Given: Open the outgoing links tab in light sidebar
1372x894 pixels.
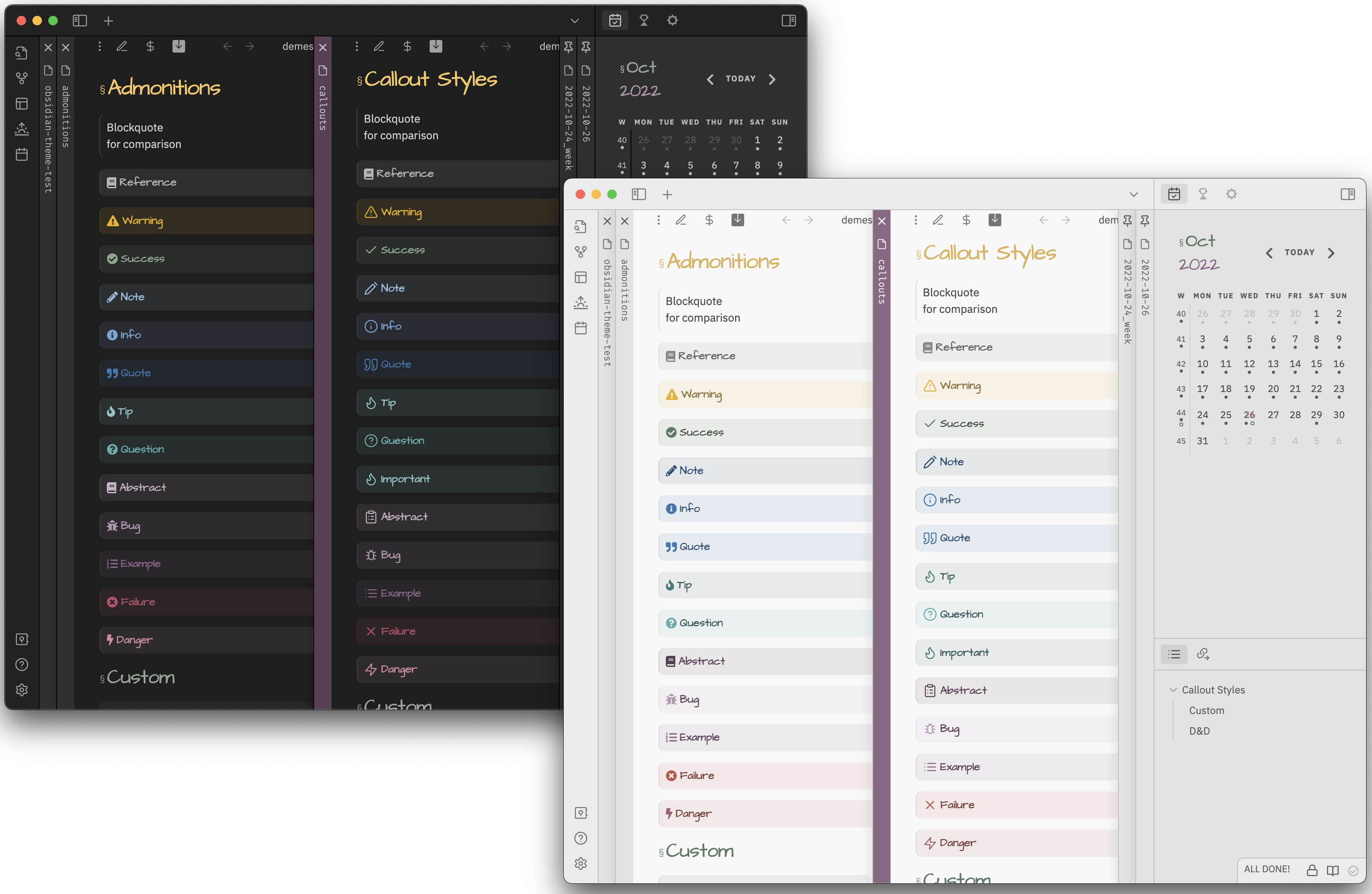Looking at the screenshot, I should click(1203, 653).
